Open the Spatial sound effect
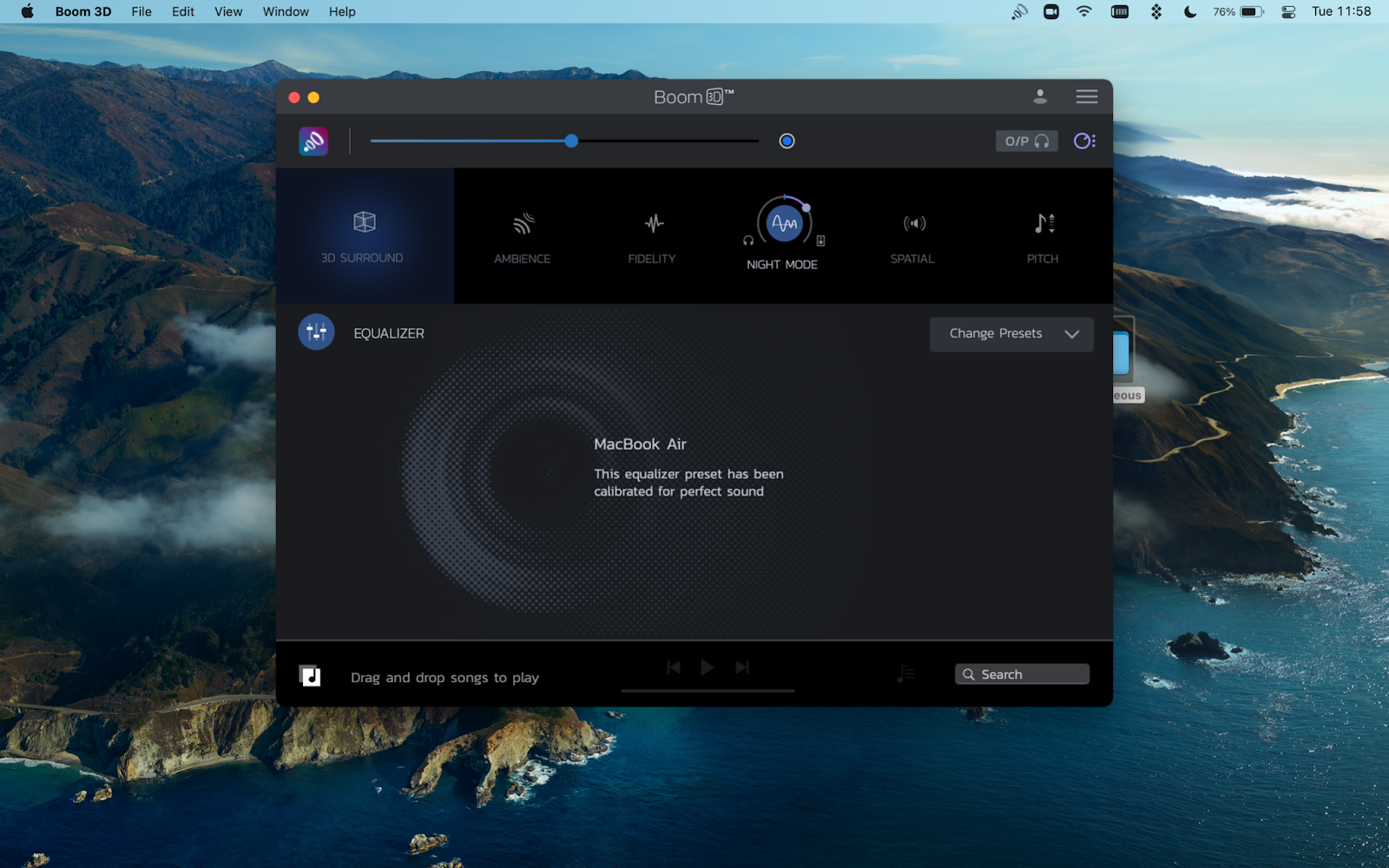 (x=912, y=234)
